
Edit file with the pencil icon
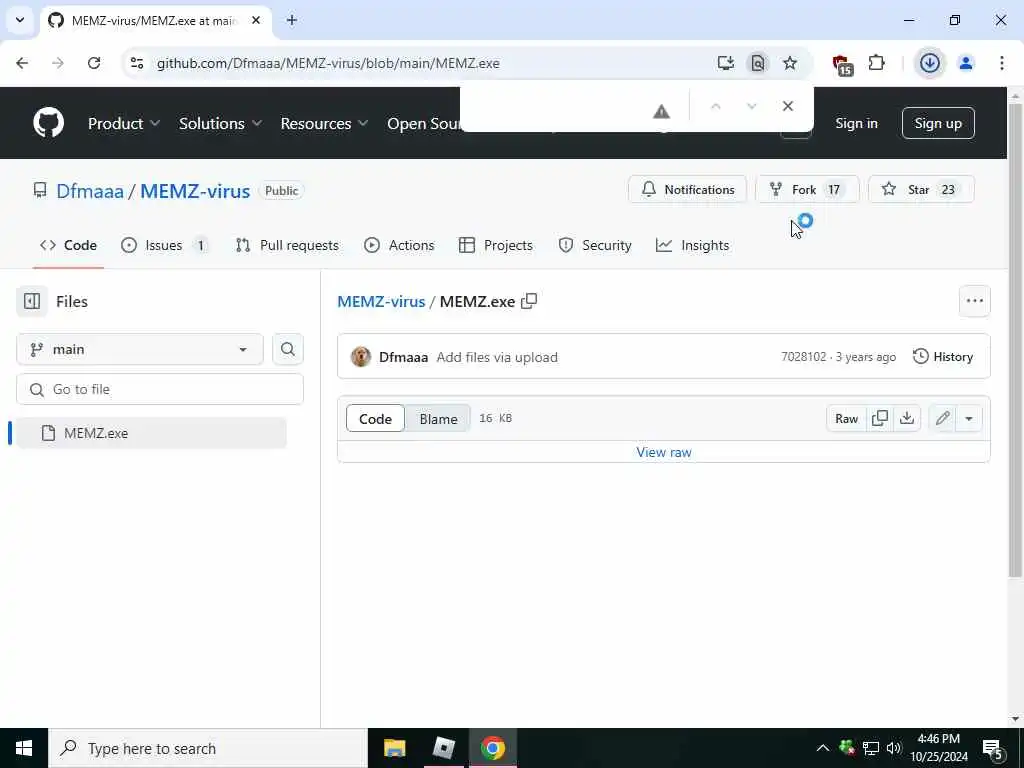942,419
